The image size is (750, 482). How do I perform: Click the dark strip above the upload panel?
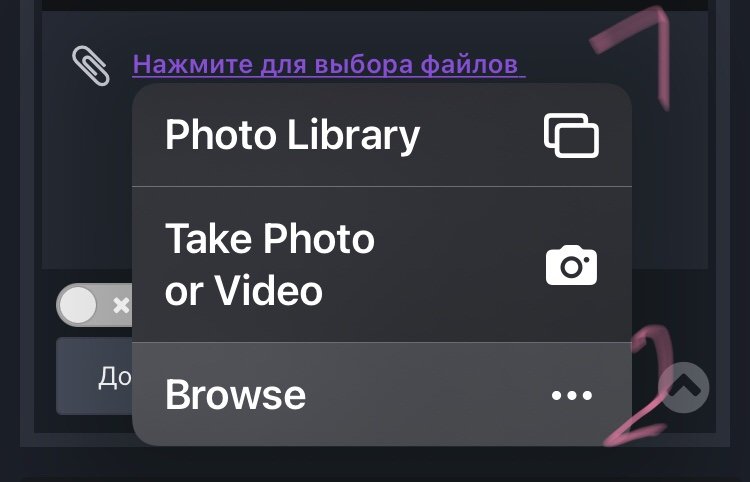pos(375,5)
